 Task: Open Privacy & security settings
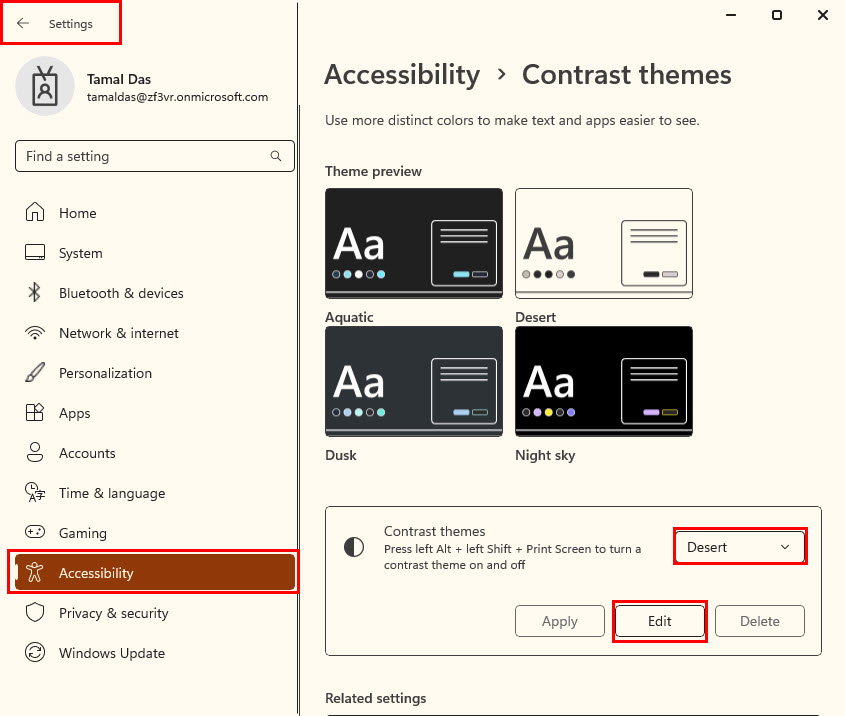tap(155, 613)
